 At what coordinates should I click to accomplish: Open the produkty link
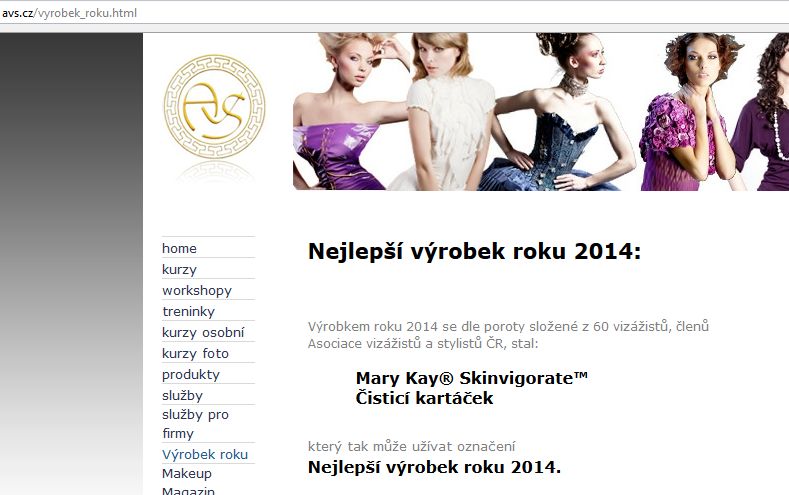coord(191,375)
